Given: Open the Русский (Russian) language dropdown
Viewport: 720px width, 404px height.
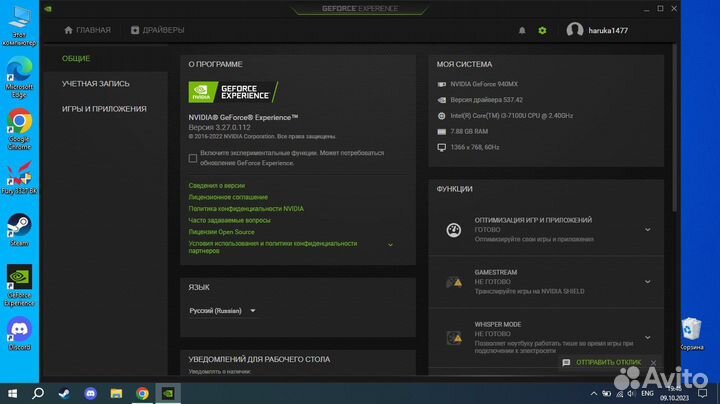Looking at the screenshot, I should tap(223, 311).
